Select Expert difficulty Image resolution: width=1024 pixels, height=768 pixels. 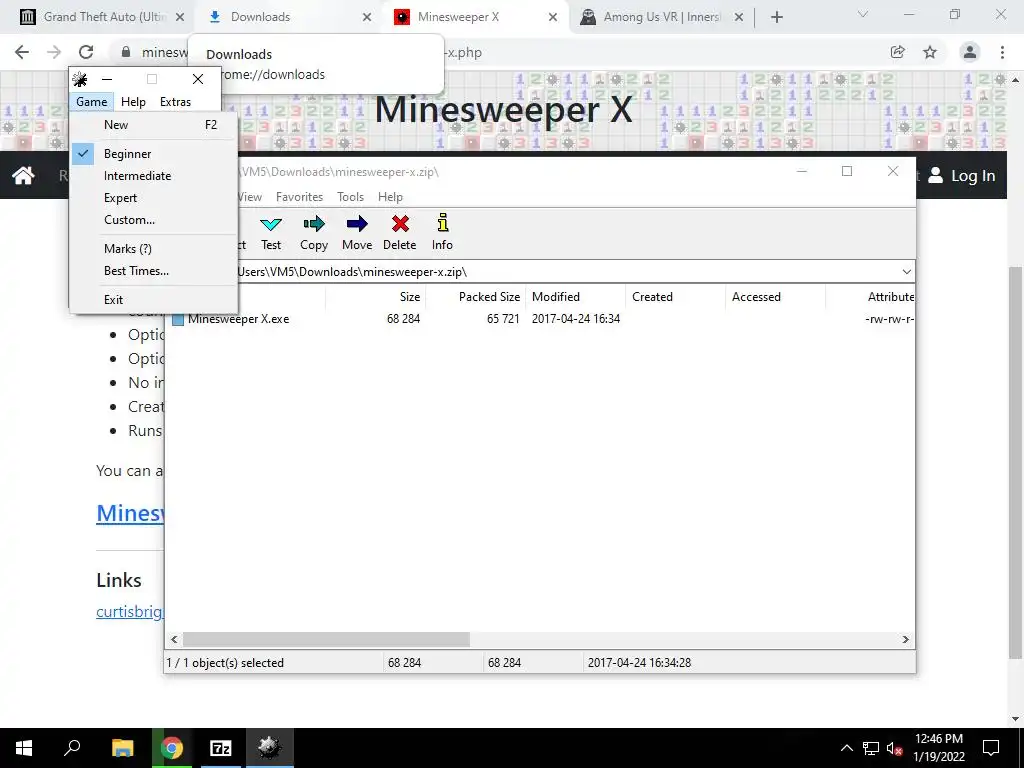(153, 198)
